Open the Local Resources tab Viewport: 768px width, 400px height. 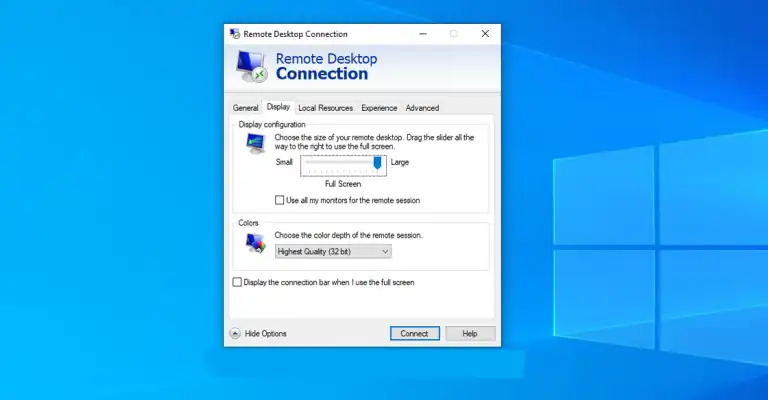[x=325, y=108]
